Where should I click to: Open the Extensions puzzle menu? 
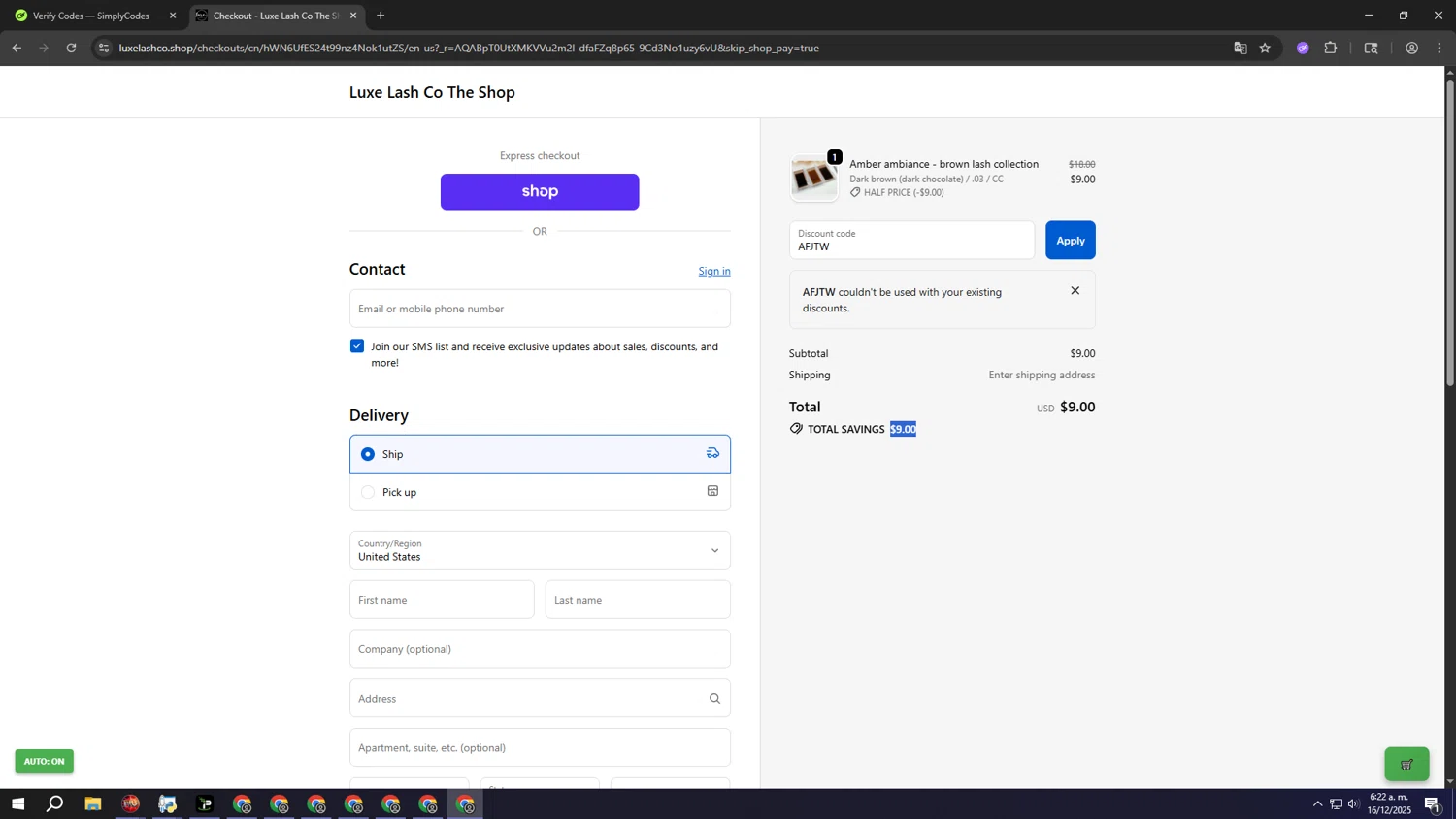click(x=1331, y=48)
